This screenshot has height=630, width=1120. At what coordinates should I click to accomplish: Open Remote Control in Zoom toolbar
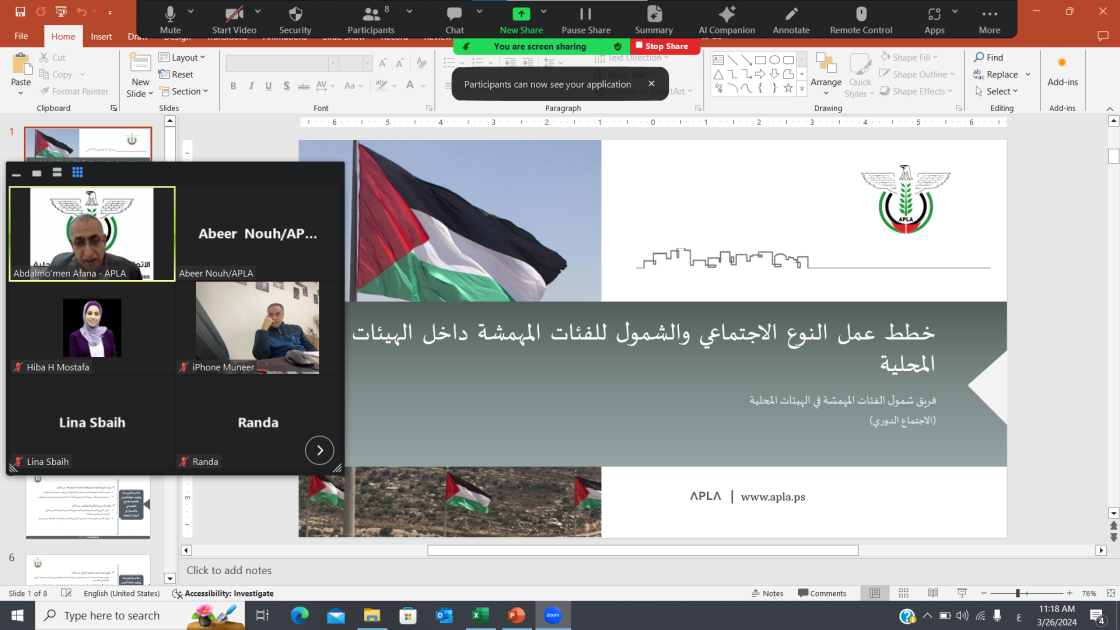[861, 14]
